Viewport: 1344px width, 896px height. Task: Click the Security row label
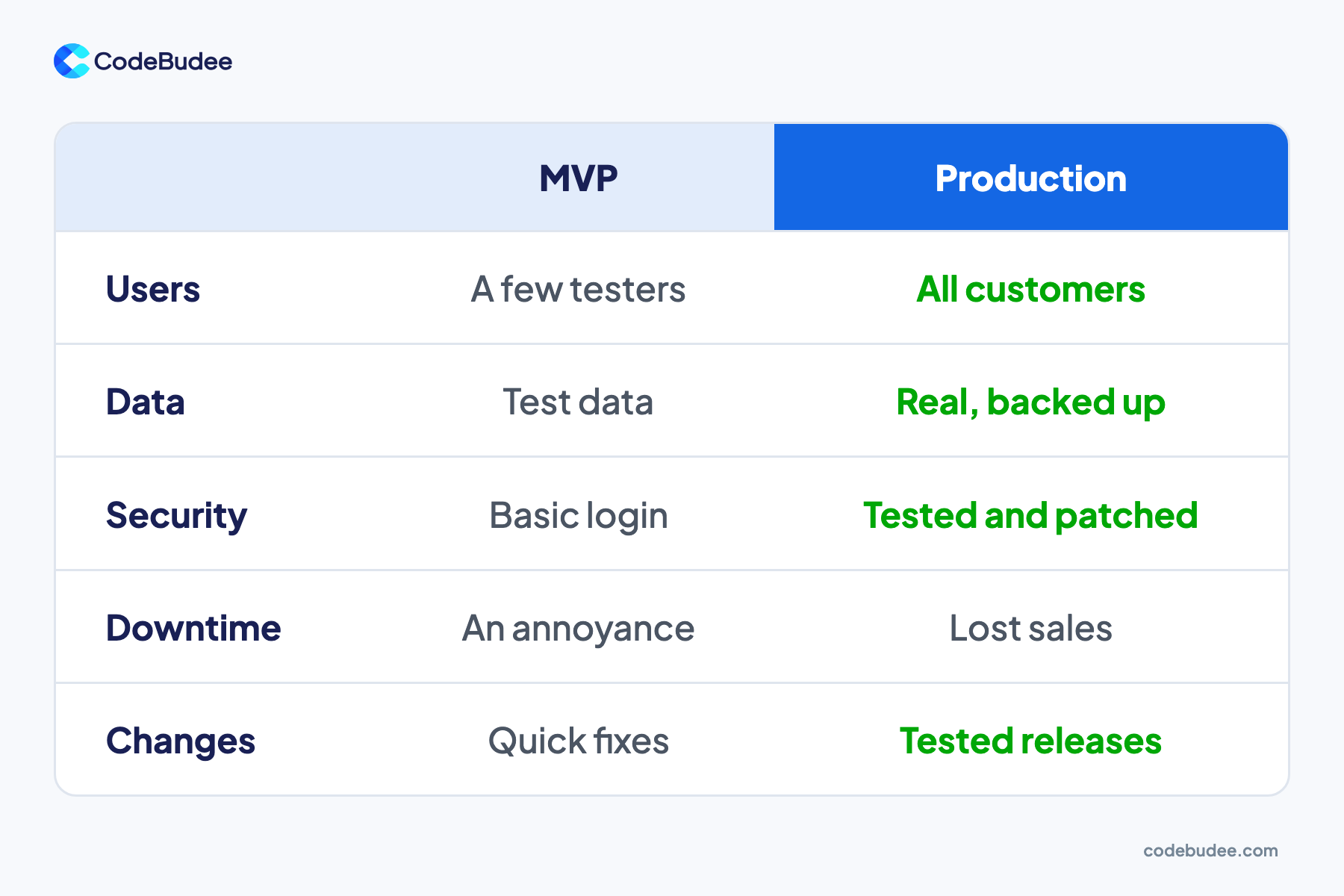click(176, 516)
